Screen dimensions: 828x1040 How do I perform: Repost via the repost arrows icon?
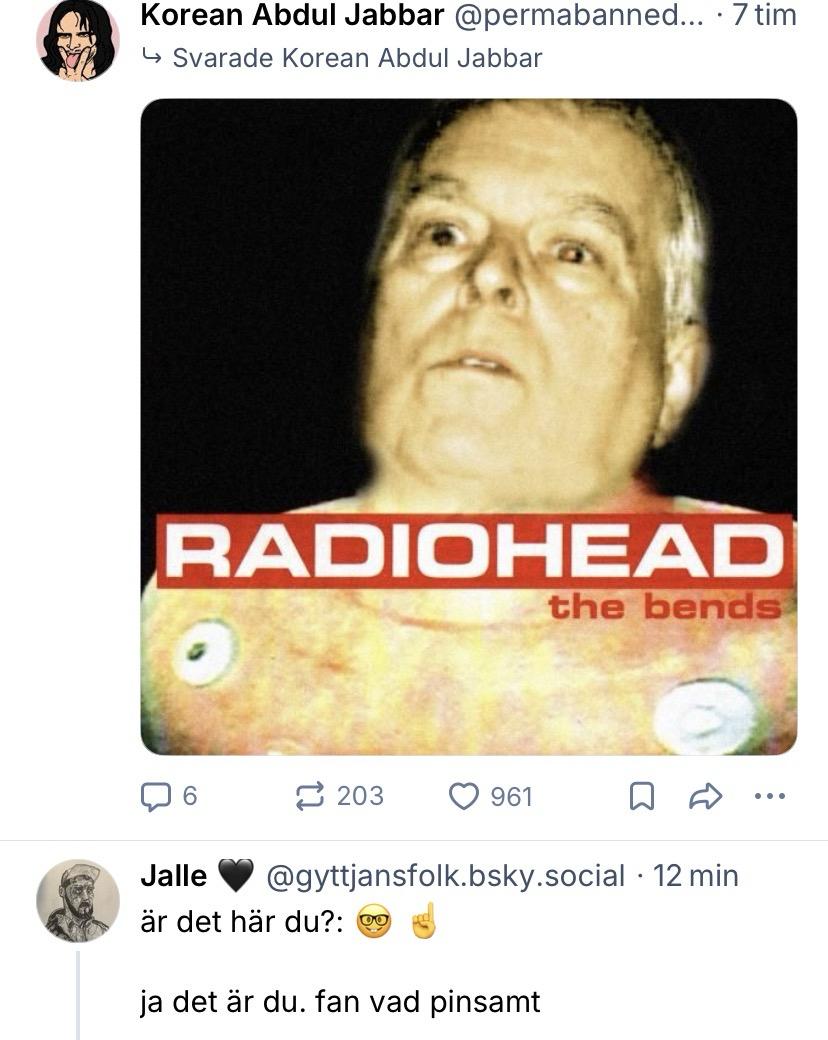tap(310, 796)
